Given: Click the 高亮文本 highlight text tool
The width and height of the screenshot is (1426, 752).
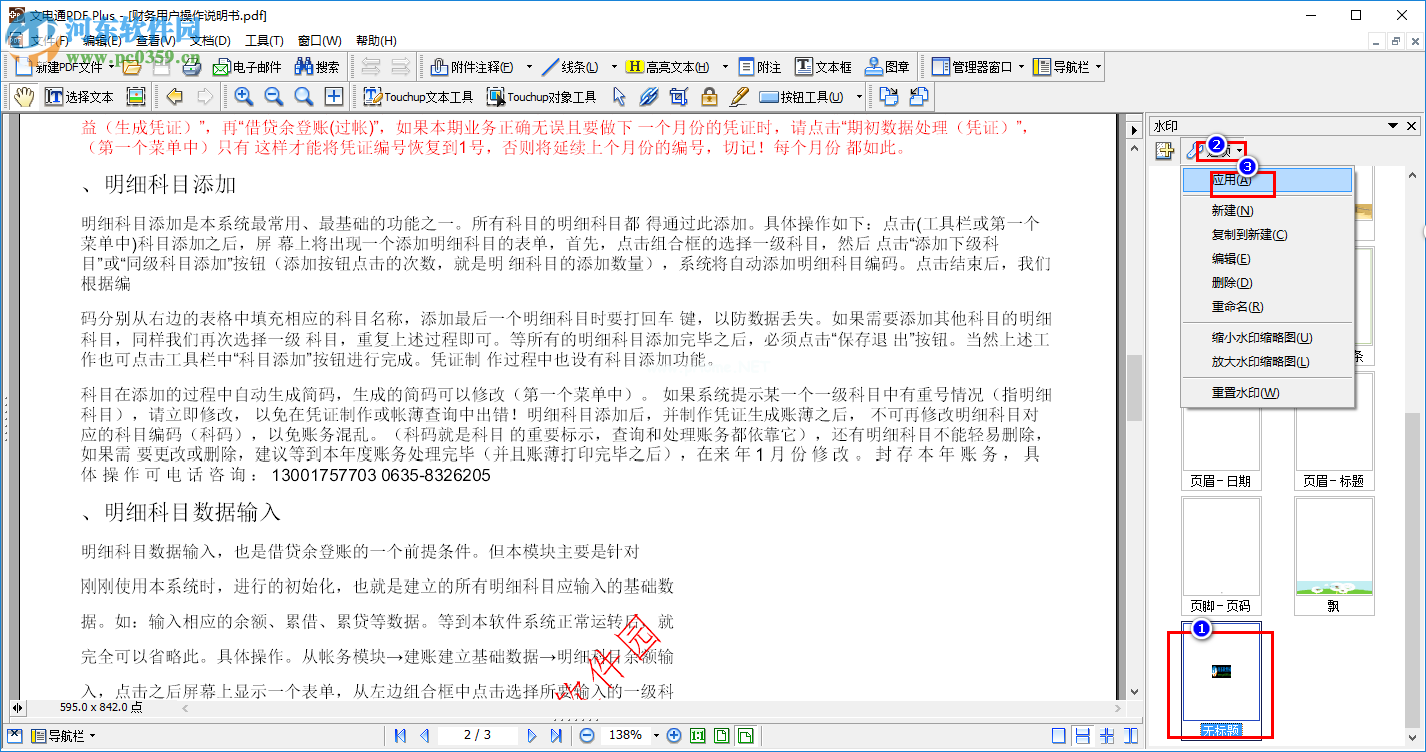Looking at the screenshot, I should tap(666, 67).
